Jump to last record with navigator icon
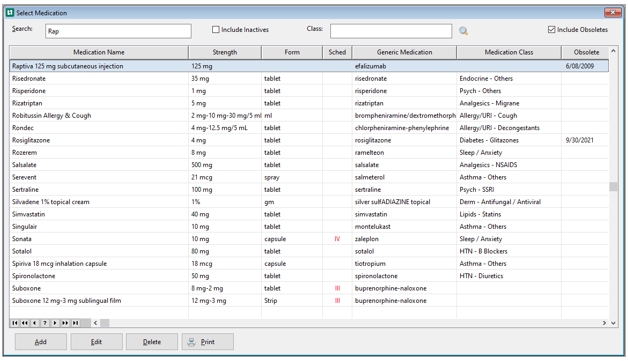This screenshot has height=361, width=628. point(75,323)
